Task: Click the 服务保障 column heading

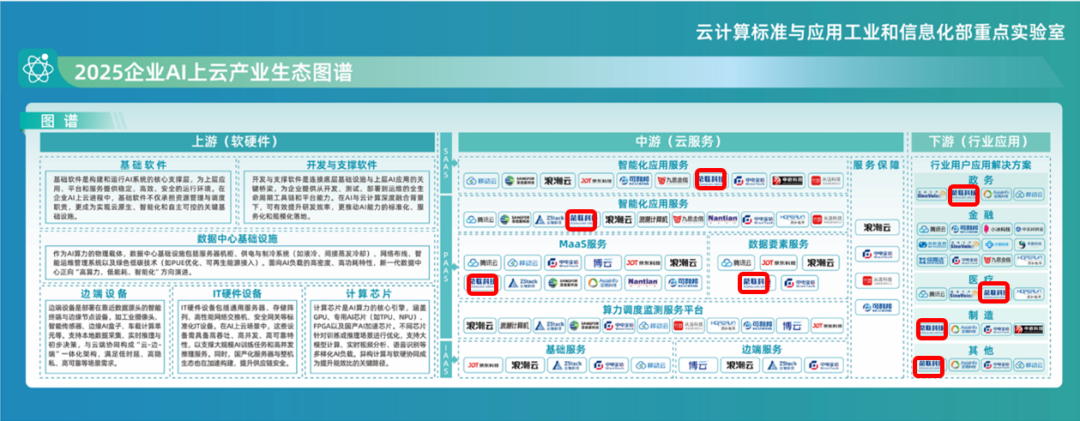Action: 876,165
